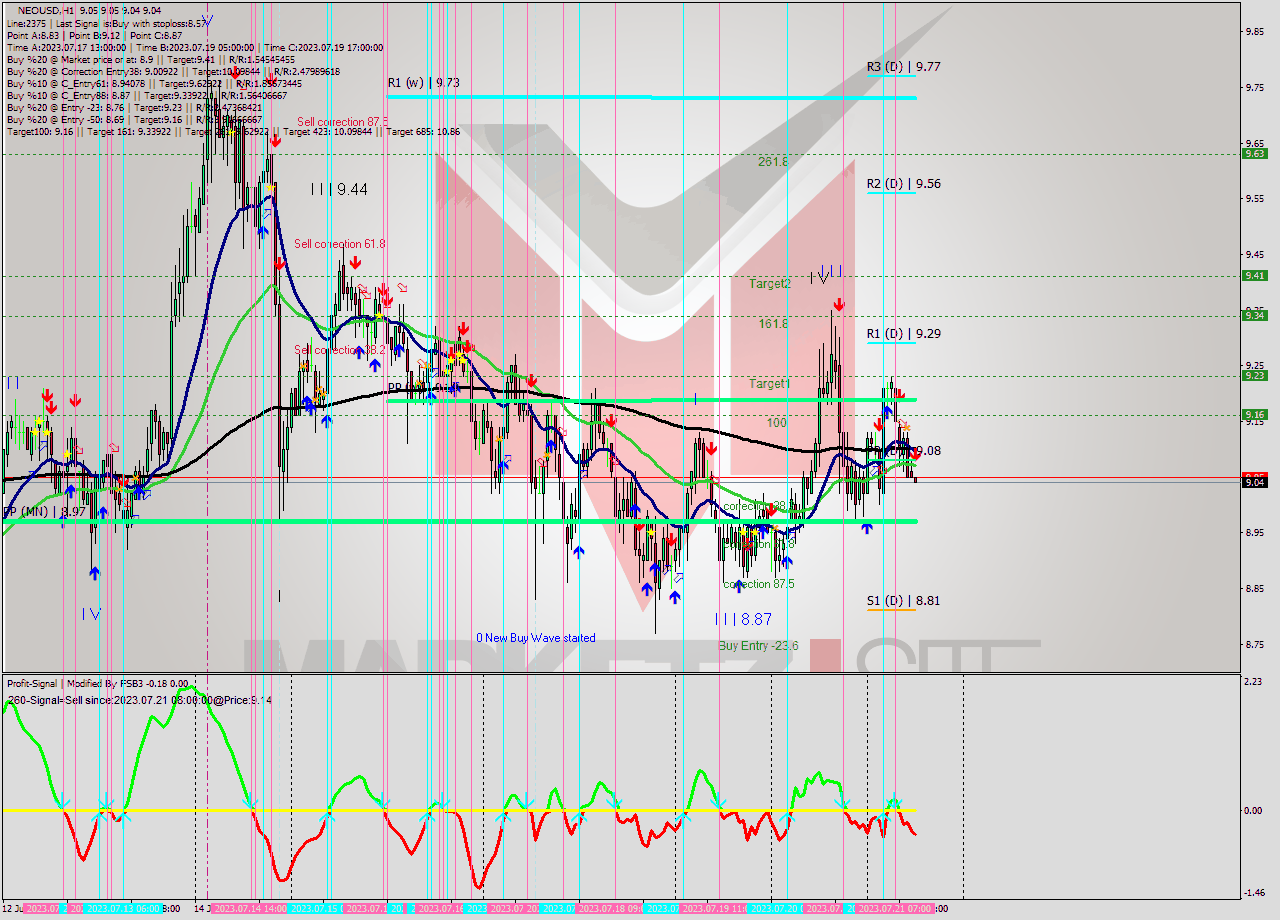Select the 261.8 Fibonacci level label
The width and height of the screenshot is (1280, 920).
point(773,161)
